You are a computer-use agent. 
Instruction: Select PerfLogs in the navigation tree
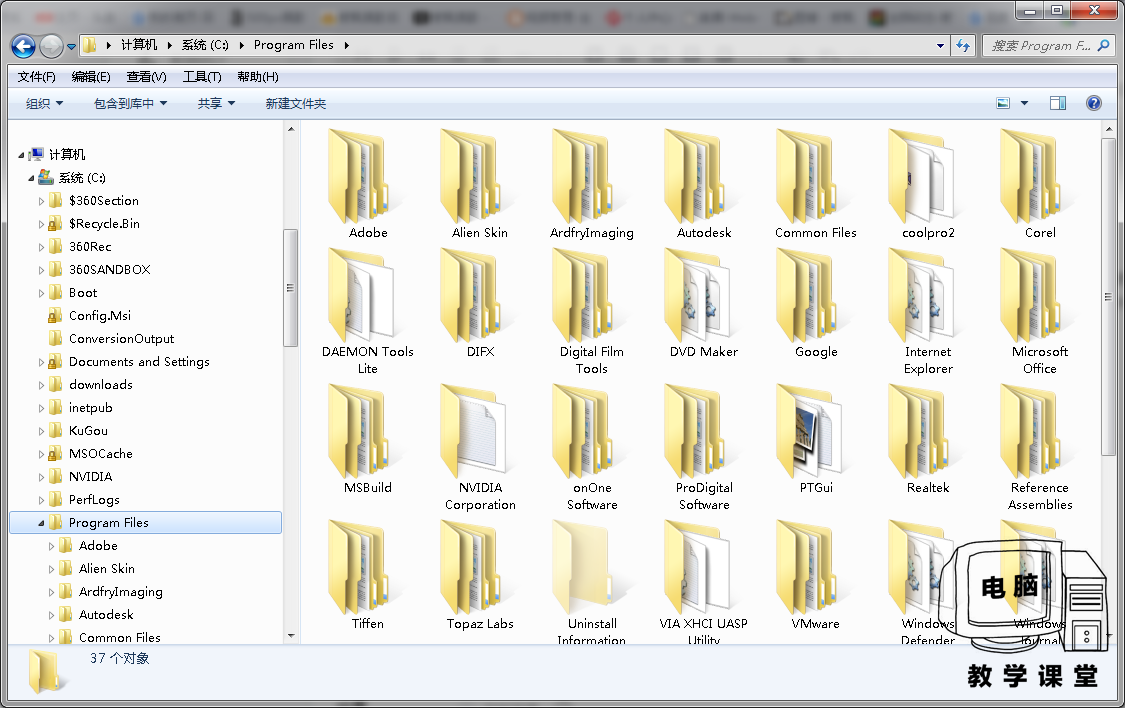94,499
